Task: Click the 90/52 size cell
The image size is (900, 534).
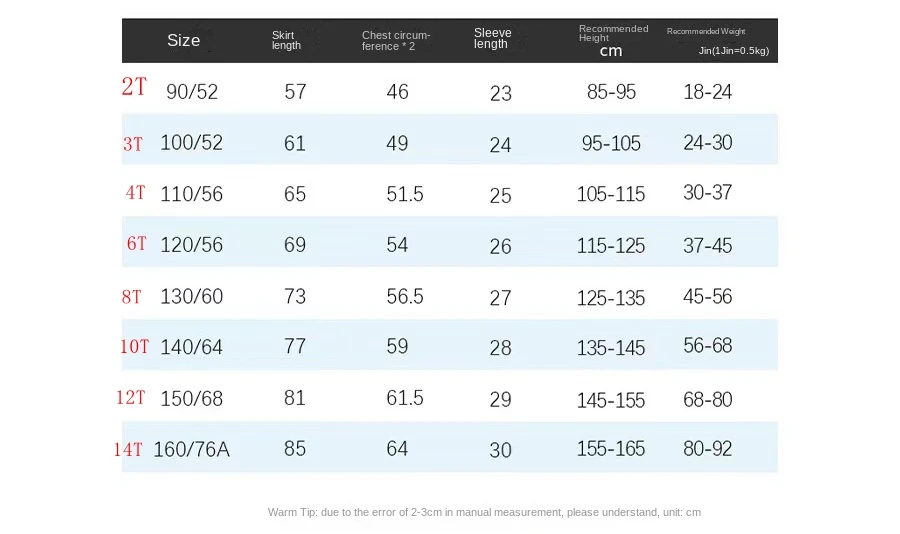Action: (192, 92)
